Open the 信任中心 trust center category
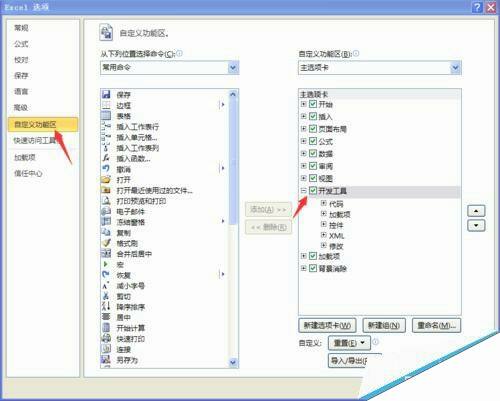The height and width of the screenshot is (401, 500). 28,173
